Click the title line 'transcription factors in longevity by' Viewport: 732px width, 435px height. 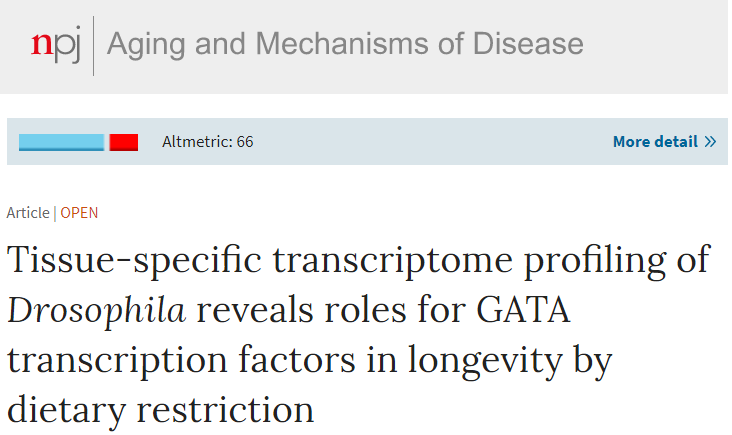(310, 361)
